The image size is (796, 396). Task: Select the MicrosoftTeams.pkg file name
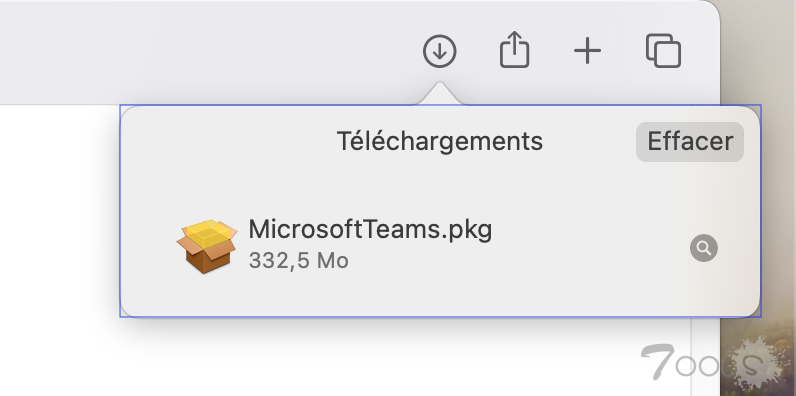(x=370, y=229)
